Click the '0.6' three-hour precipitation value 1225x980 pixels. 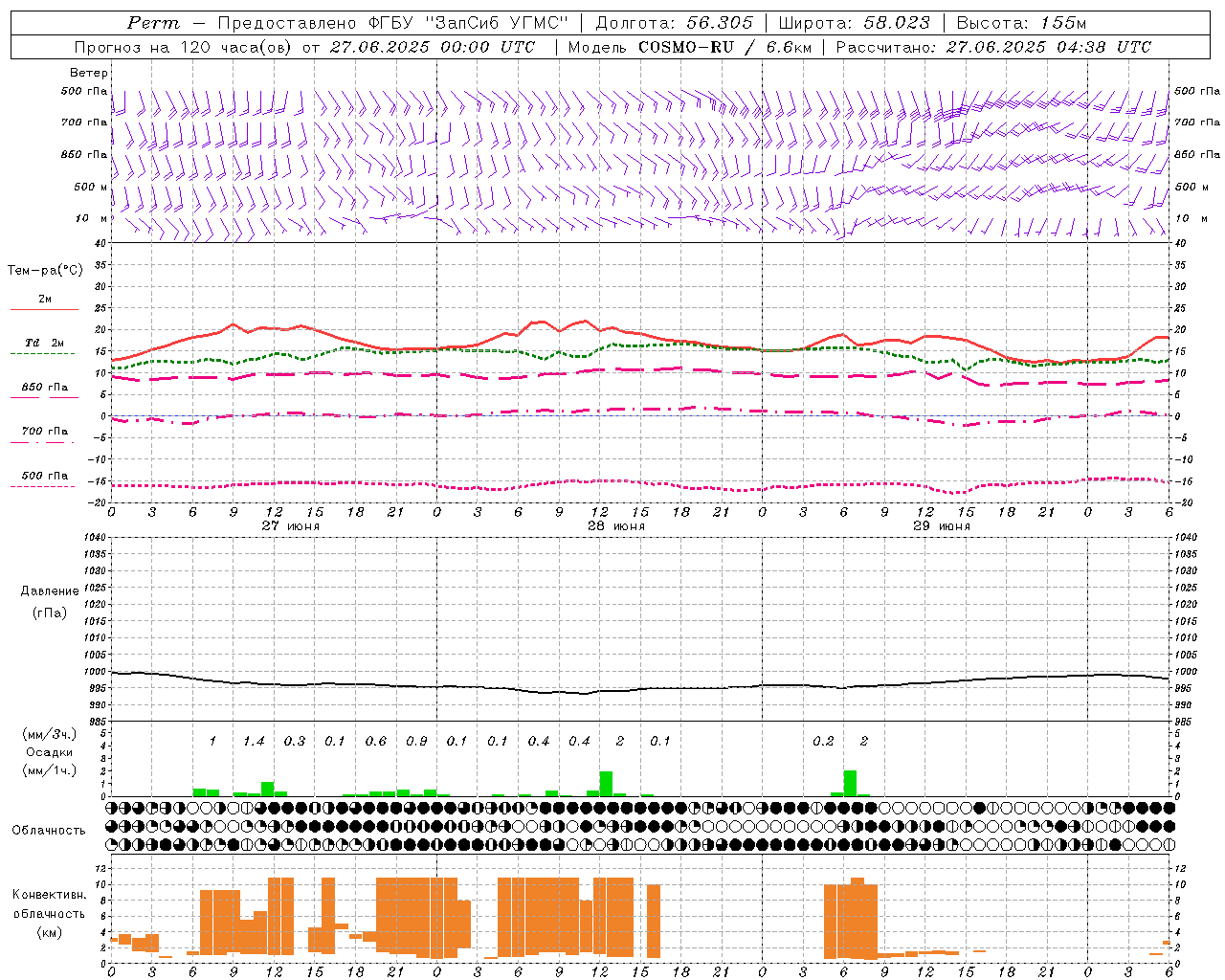(376, 742)
